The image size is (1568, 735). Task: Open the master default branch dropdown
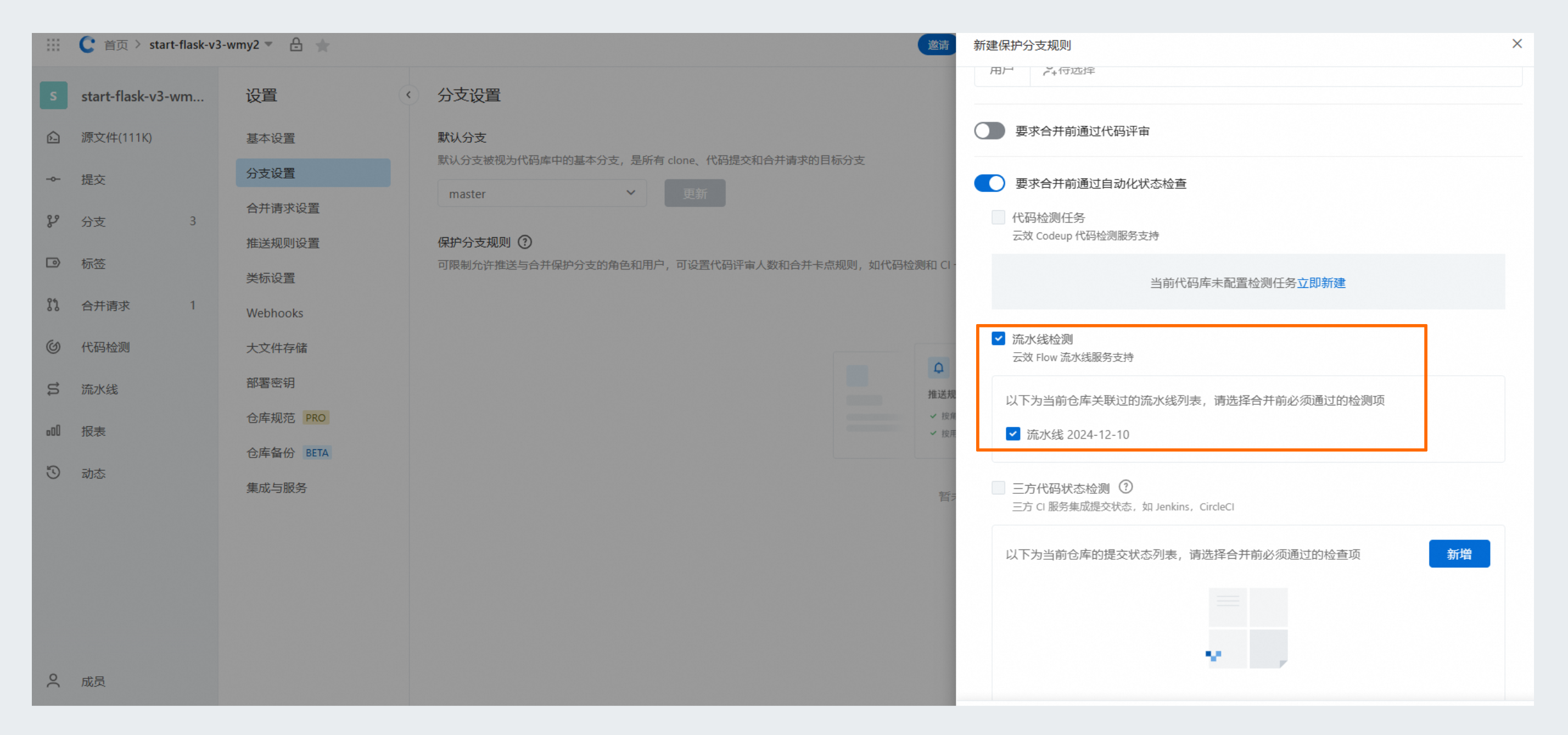[542, 193]
